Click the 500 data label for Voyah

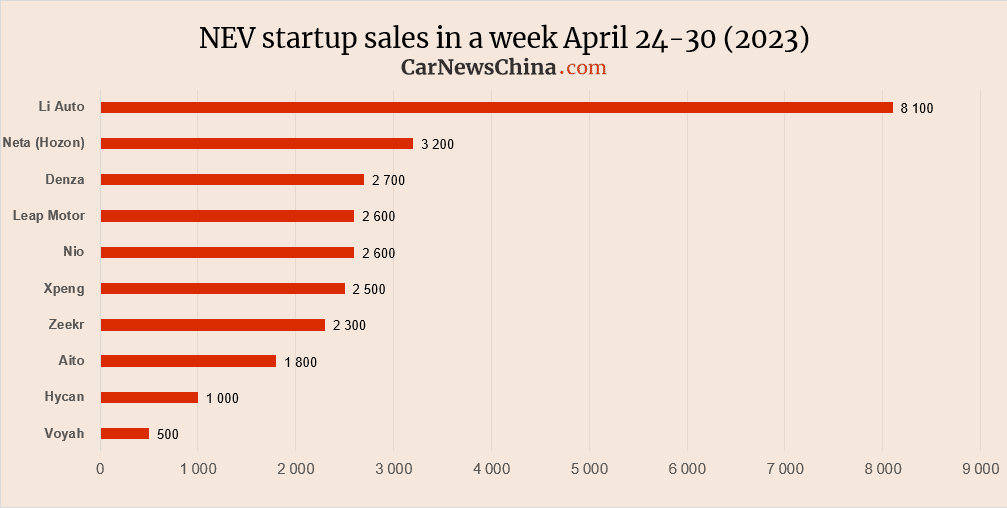click(x=168, y=434)
